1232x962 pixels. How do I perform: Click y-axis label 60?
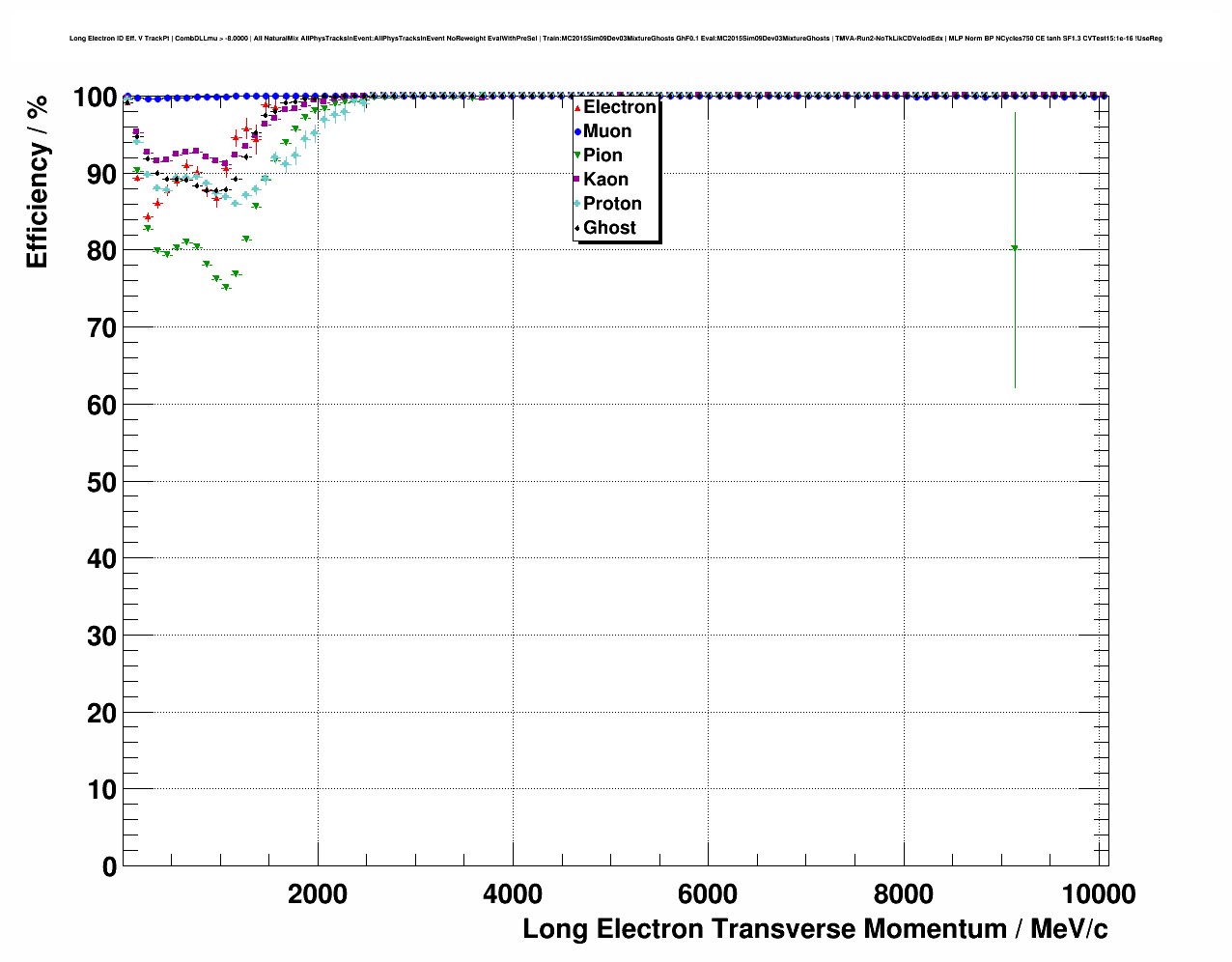[102, 406]
